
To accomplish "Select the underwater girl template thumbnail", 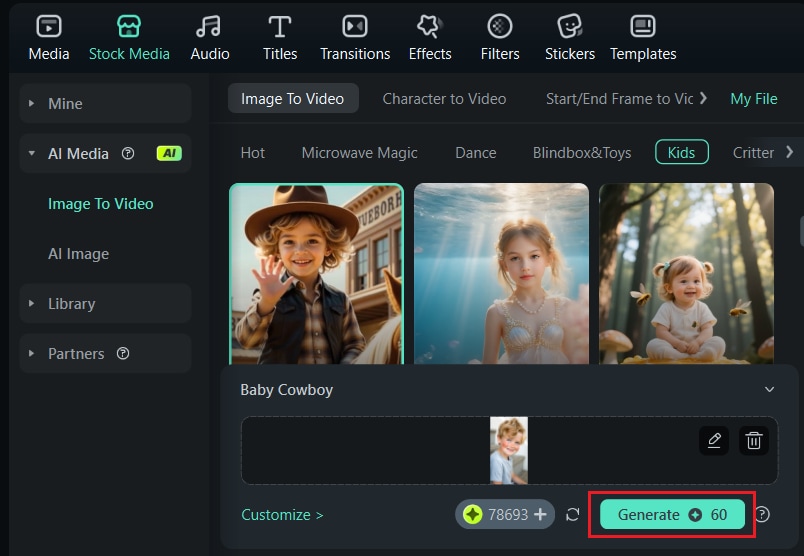I will (x=501, y=273).
